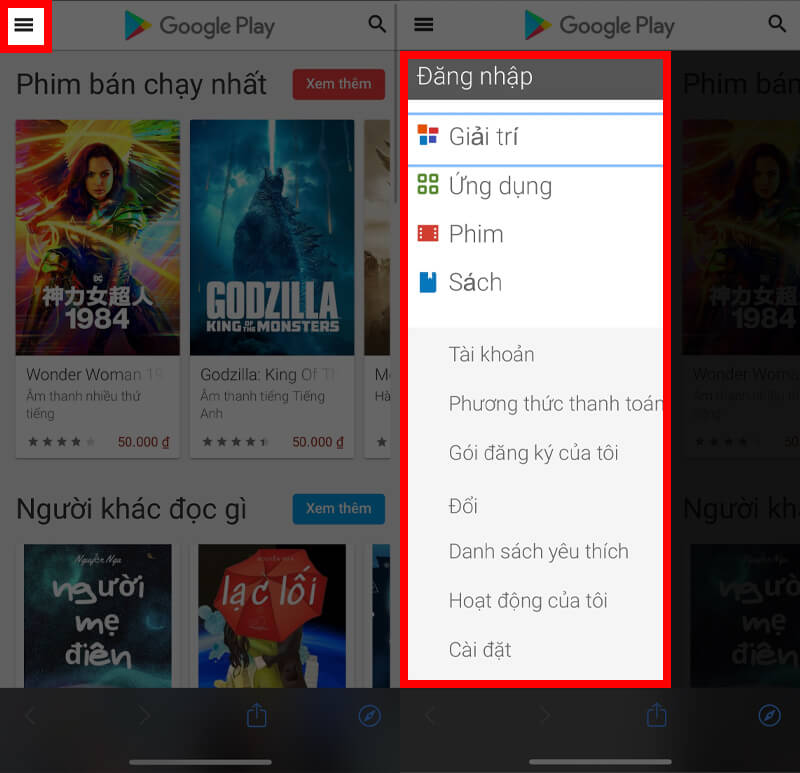The image size is (800, 773).
Task: Tap the search magnifier on the left phone screen
Action: tap(377, 24)
